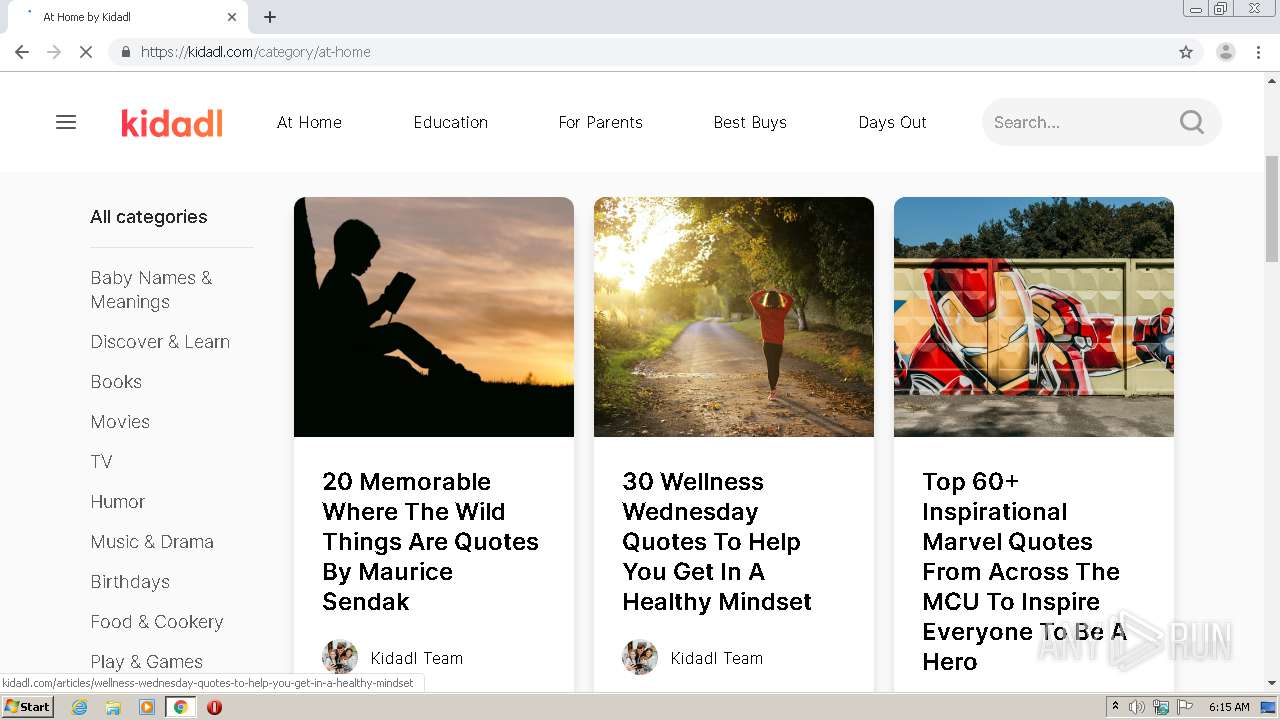Open the Chrome profile avatar icon

click(1225, 52)
